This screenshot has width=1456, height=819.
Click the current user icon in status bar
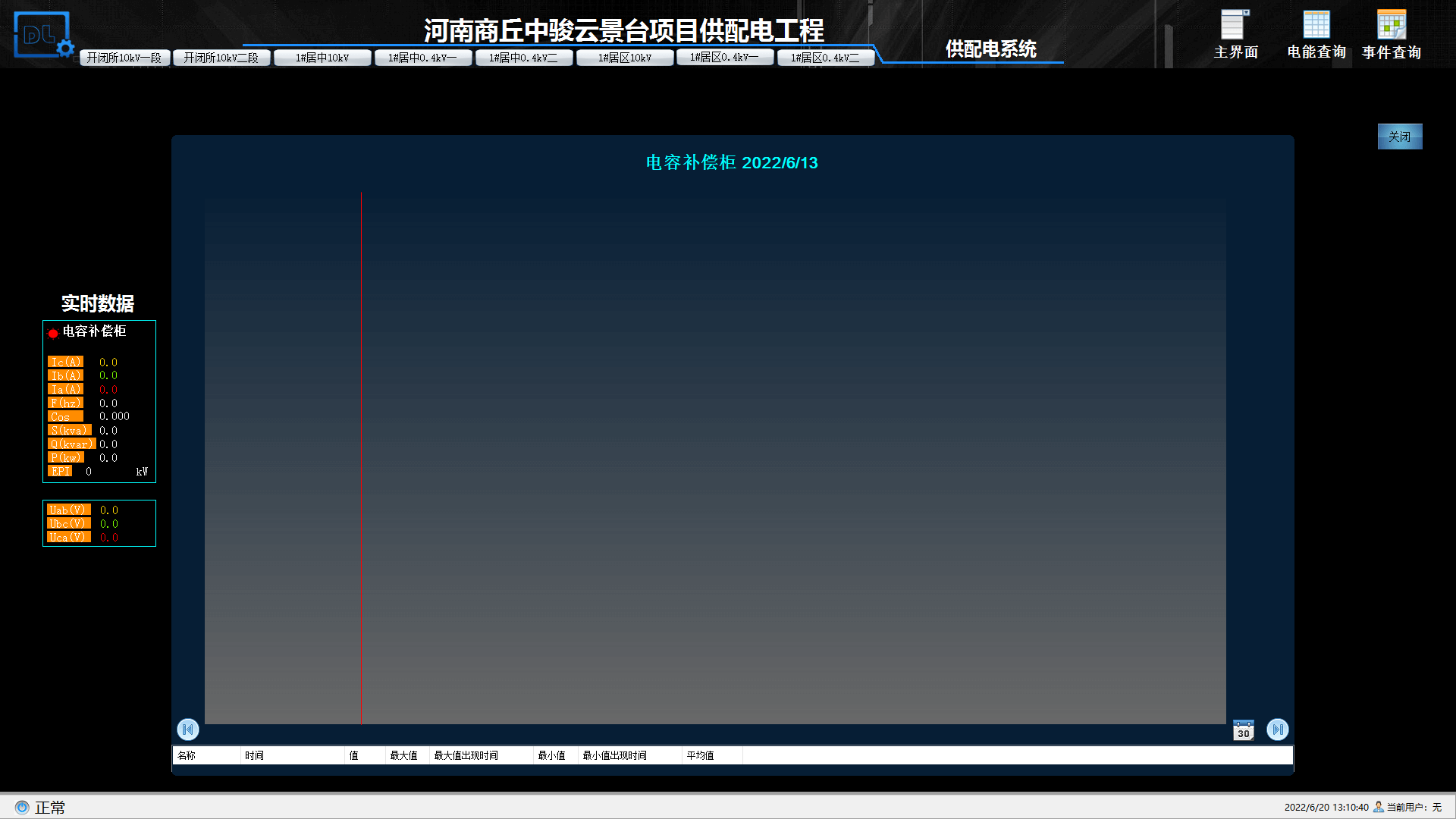[x=1378, y=807]
